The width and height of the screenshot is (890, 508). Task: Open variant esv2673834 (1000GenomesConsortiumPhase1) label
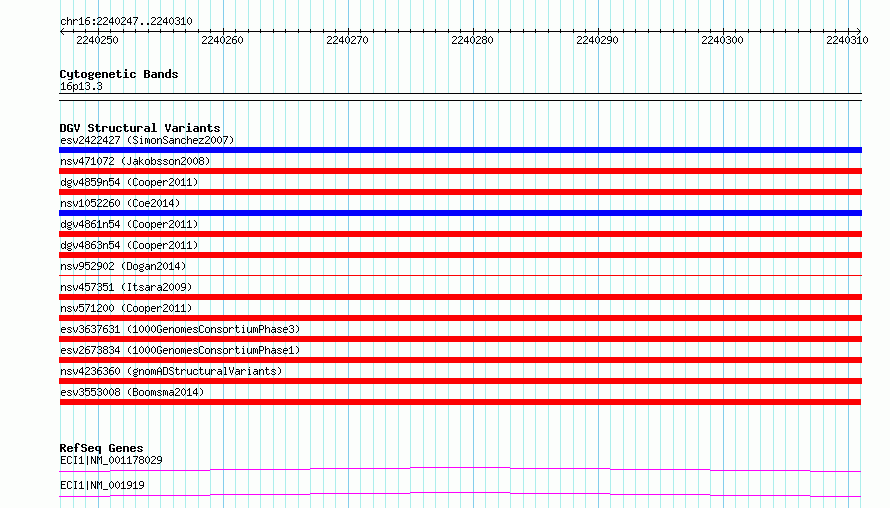pos(180,350)
